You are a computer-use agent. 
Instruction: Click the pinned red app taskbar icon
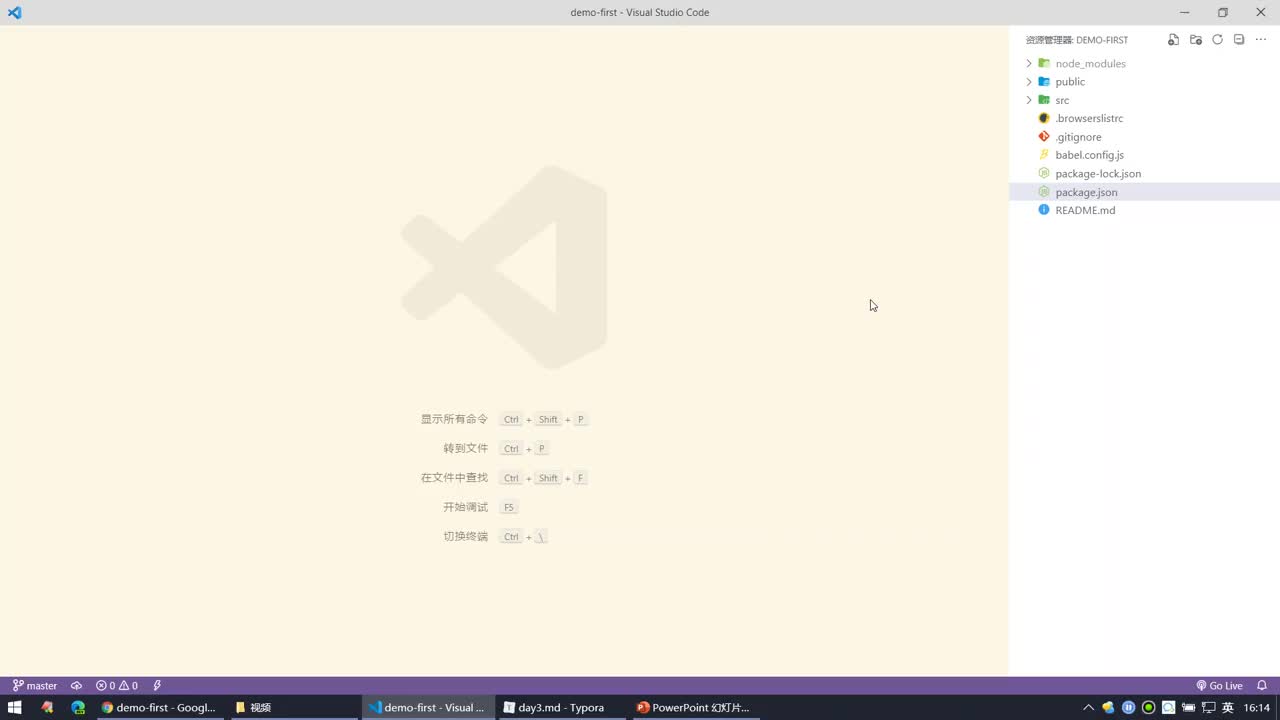[x=47, y=707]
